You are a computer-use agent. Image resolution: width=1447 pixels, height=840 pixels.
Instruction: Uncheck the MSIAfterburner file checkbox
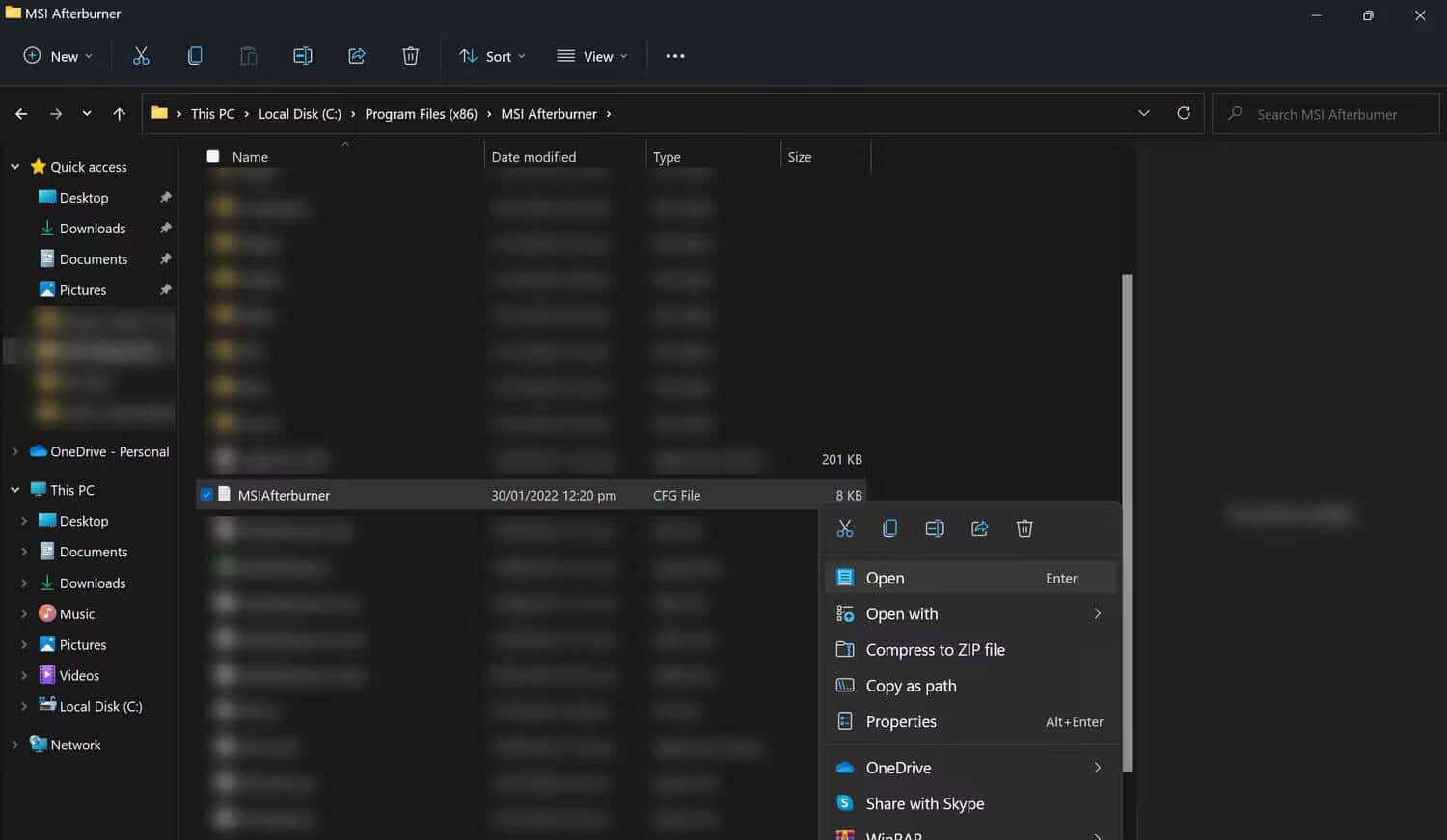click(206, 495)
